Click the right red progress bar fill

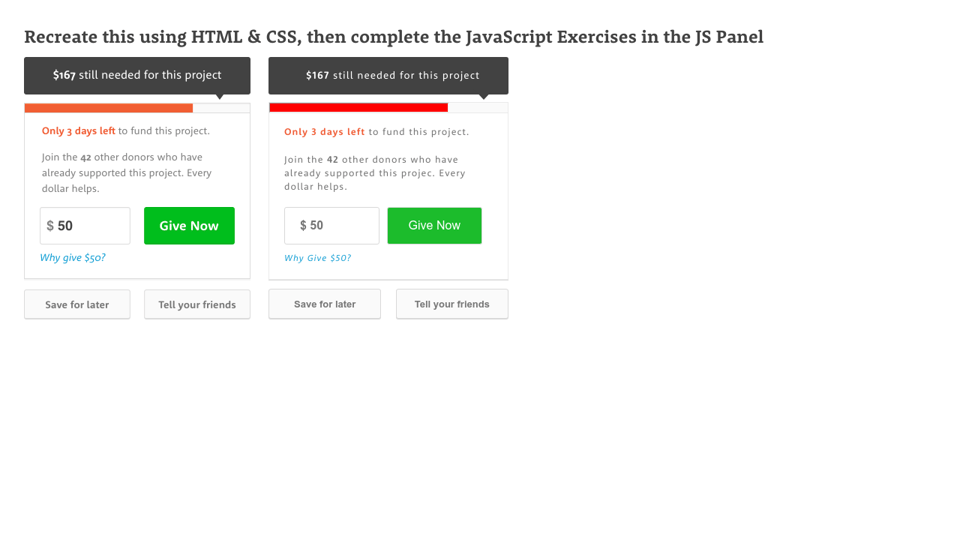pos(358,108)
